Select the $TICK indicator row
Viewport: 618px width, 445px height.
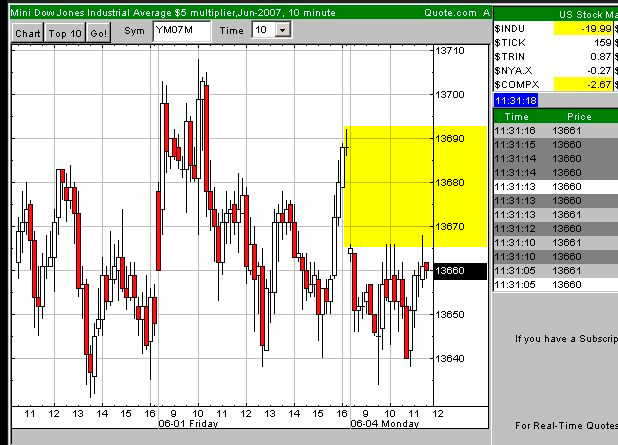(x=555, y=43)
